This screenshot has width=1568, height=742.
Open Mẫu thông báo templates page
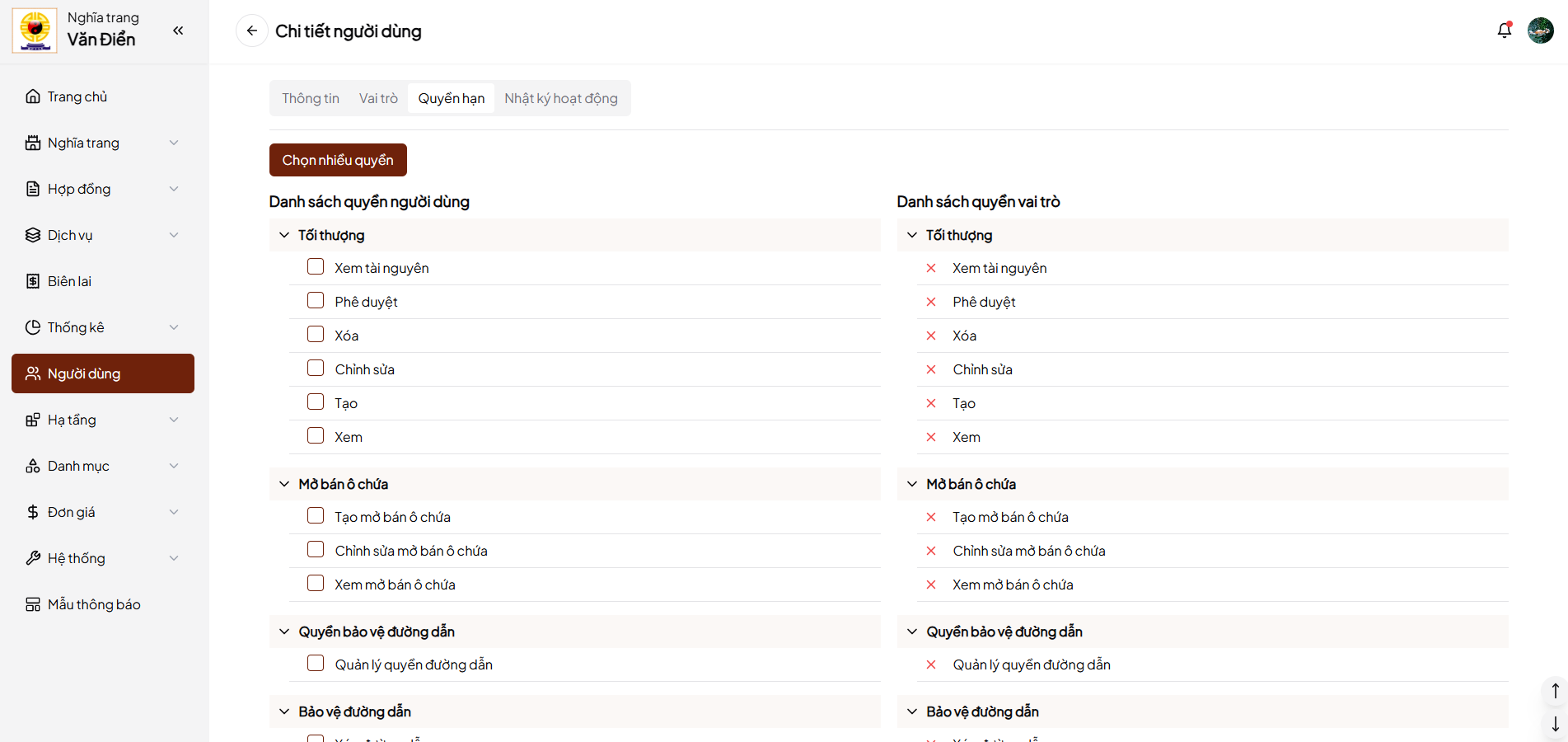(94, 604)
